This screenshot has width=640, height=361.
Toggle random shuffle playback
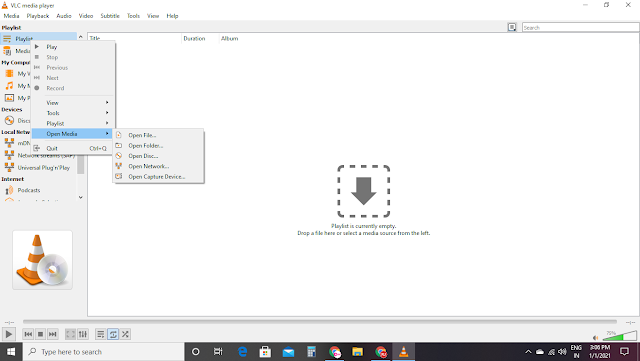tap(125, 334)
